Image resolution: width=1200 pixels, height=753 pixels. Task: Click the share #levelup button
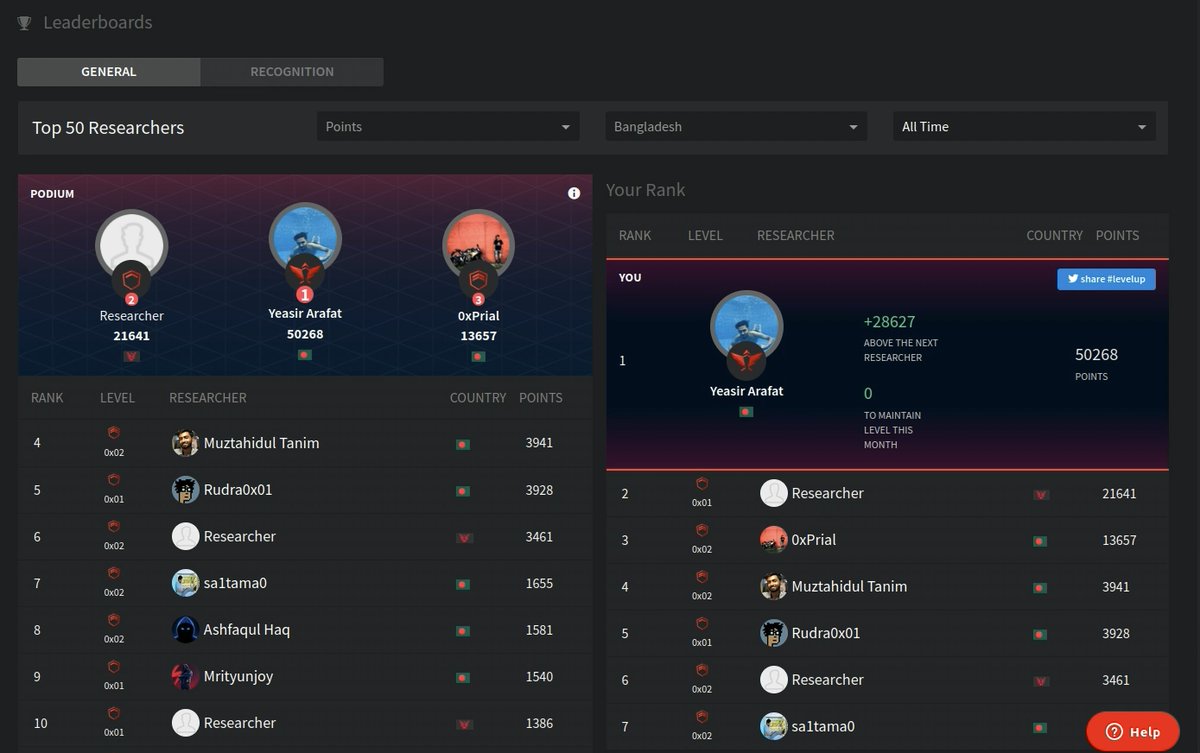coord(1106,279)
